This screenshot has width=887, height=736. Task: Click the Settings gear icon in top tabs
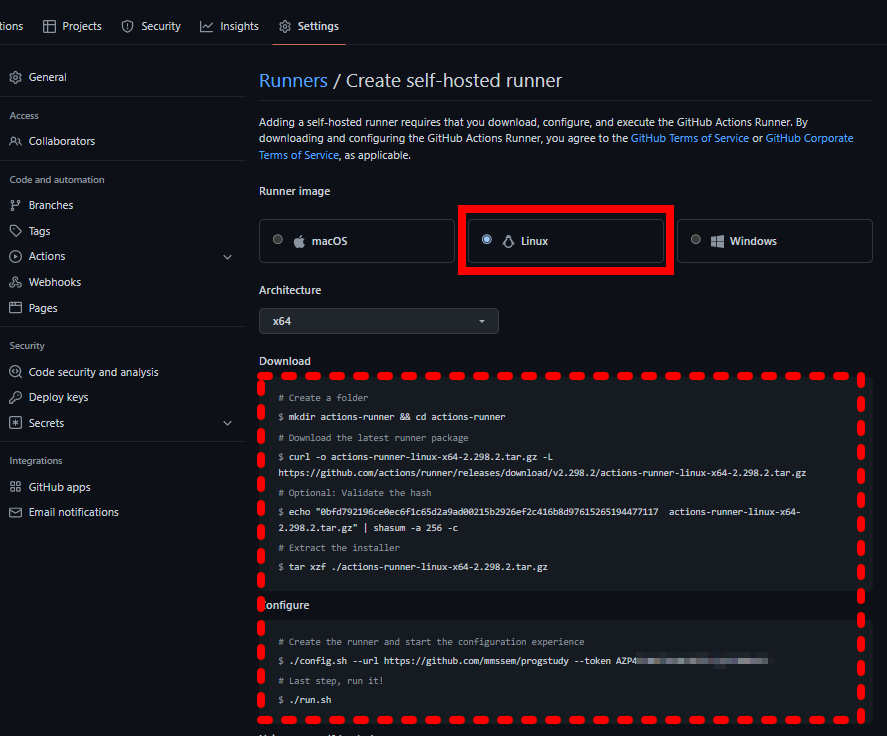[285, 27]
